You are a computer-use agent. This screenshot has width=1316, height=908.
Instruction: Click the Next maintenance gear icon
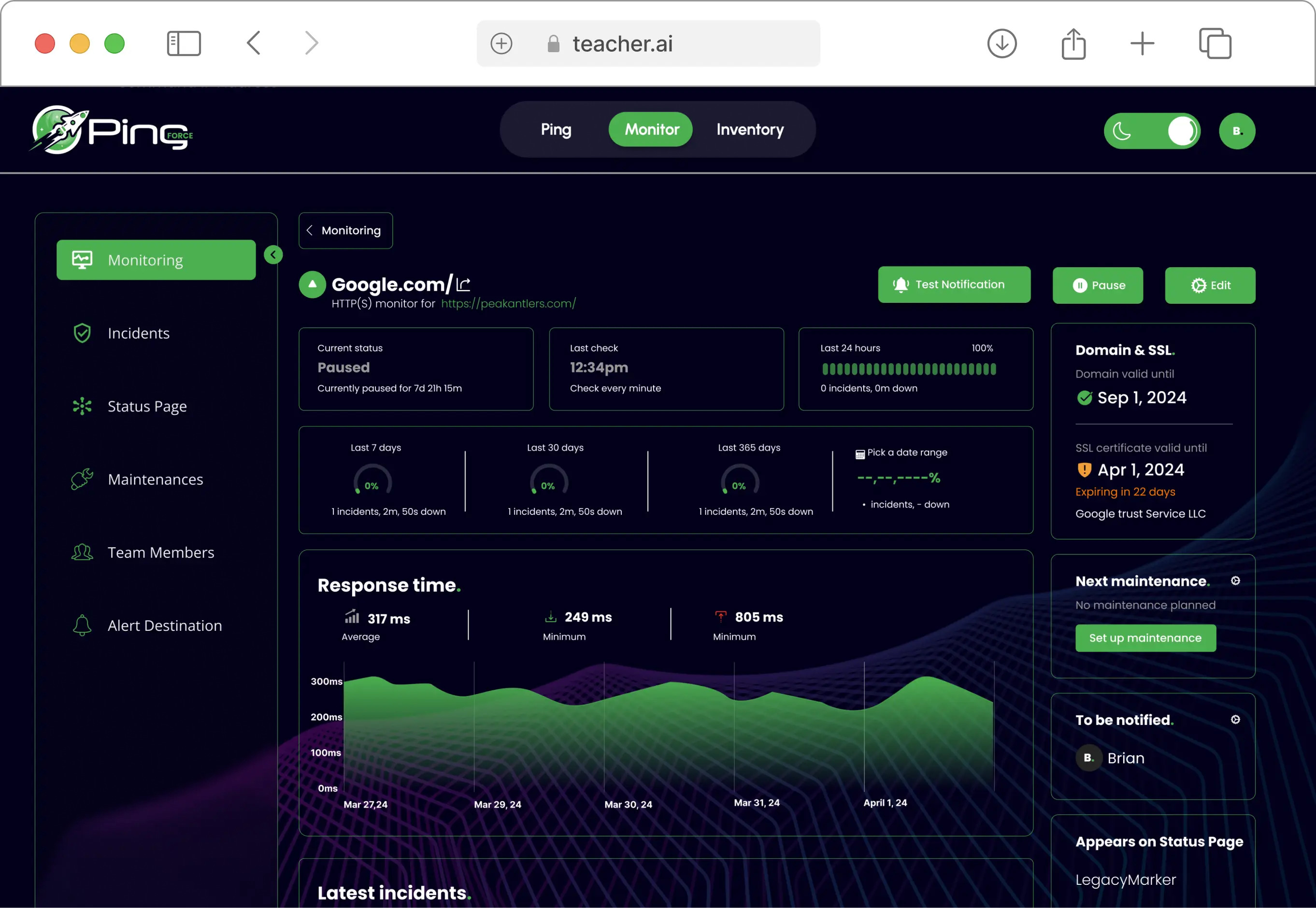click(x=1235, y=581)
